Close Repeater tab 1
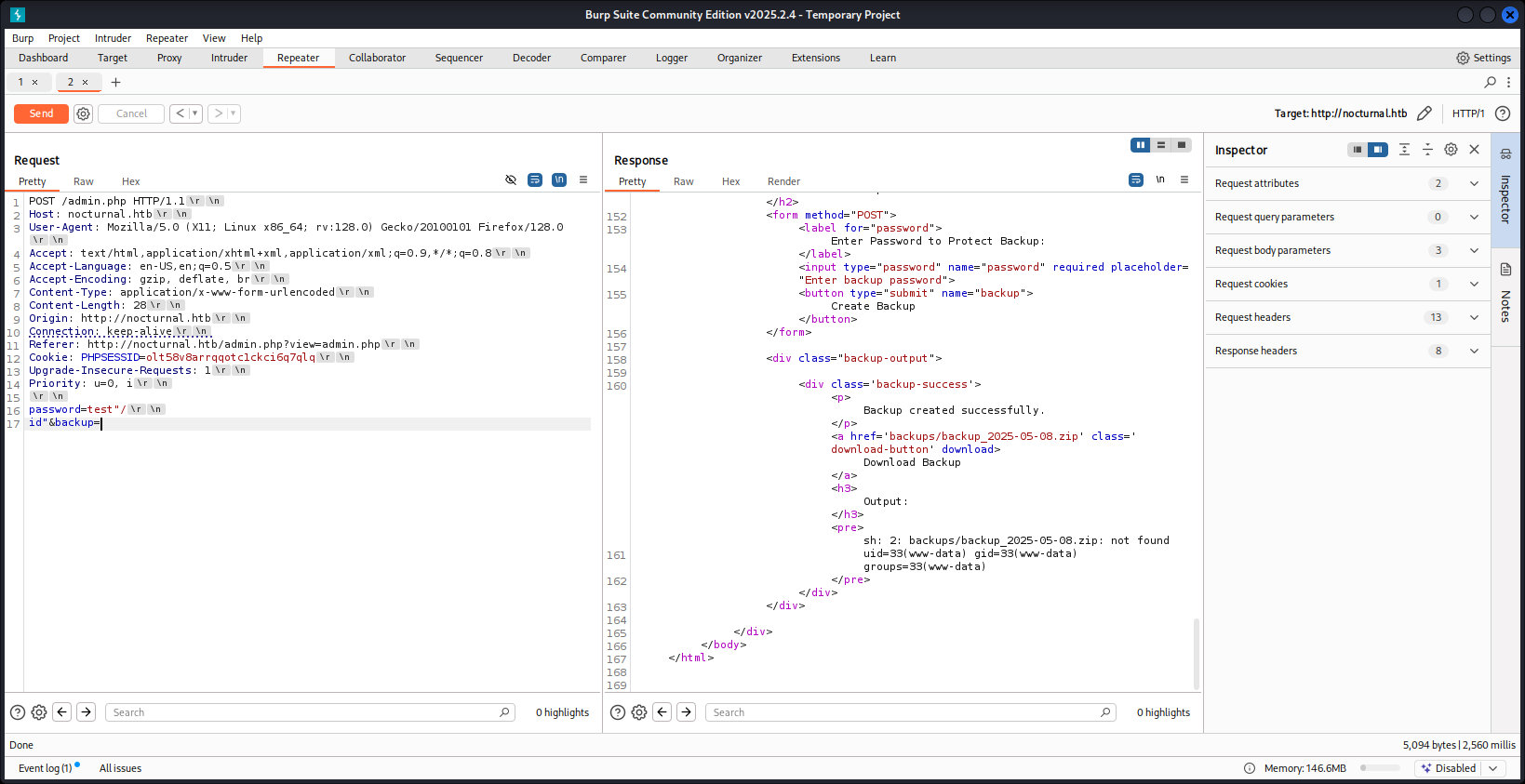1525x784 pixels. [35, 82]
